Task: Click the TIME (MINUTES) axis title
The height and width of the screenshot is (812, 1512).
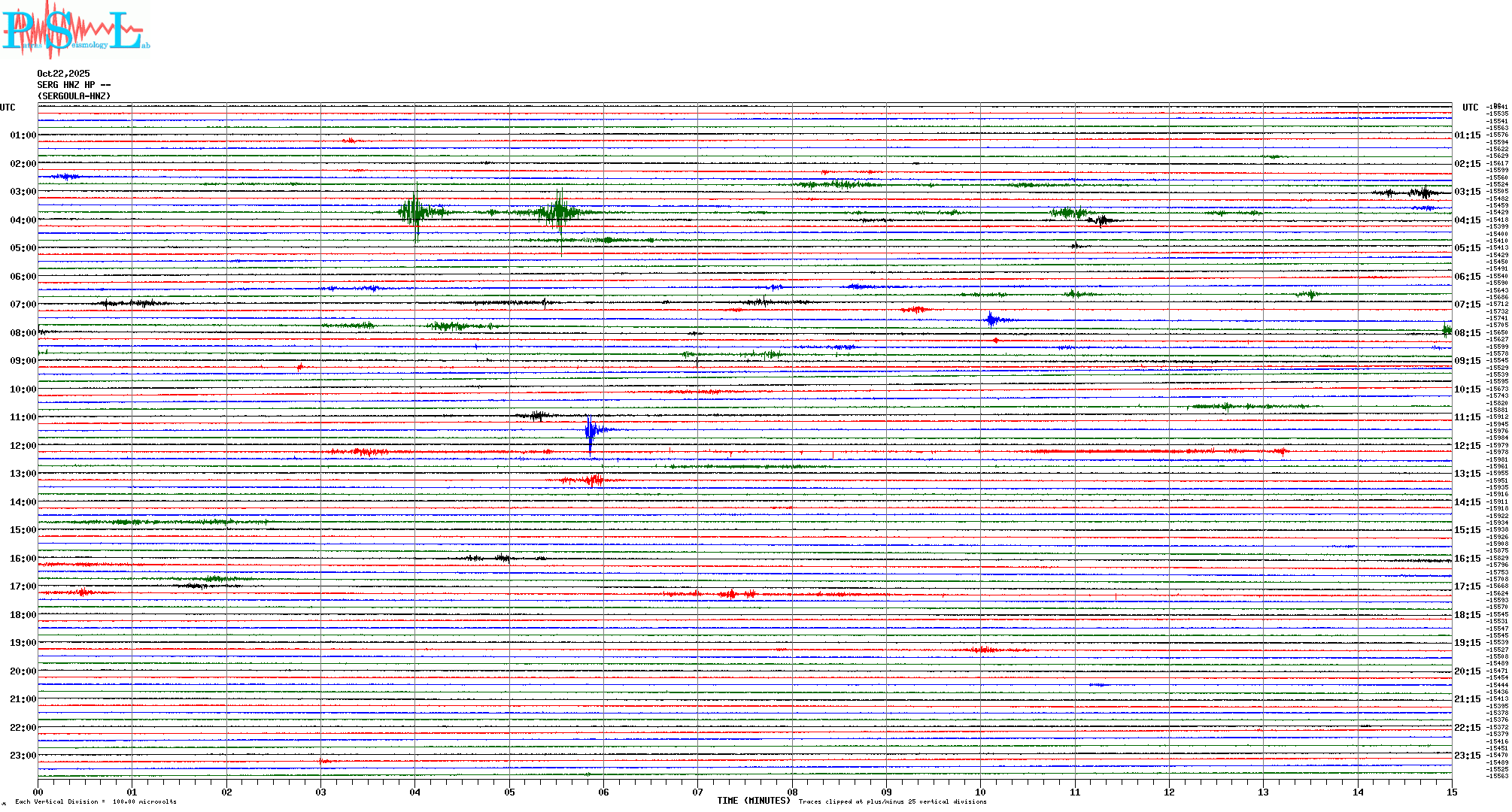Action: (754, 801)
